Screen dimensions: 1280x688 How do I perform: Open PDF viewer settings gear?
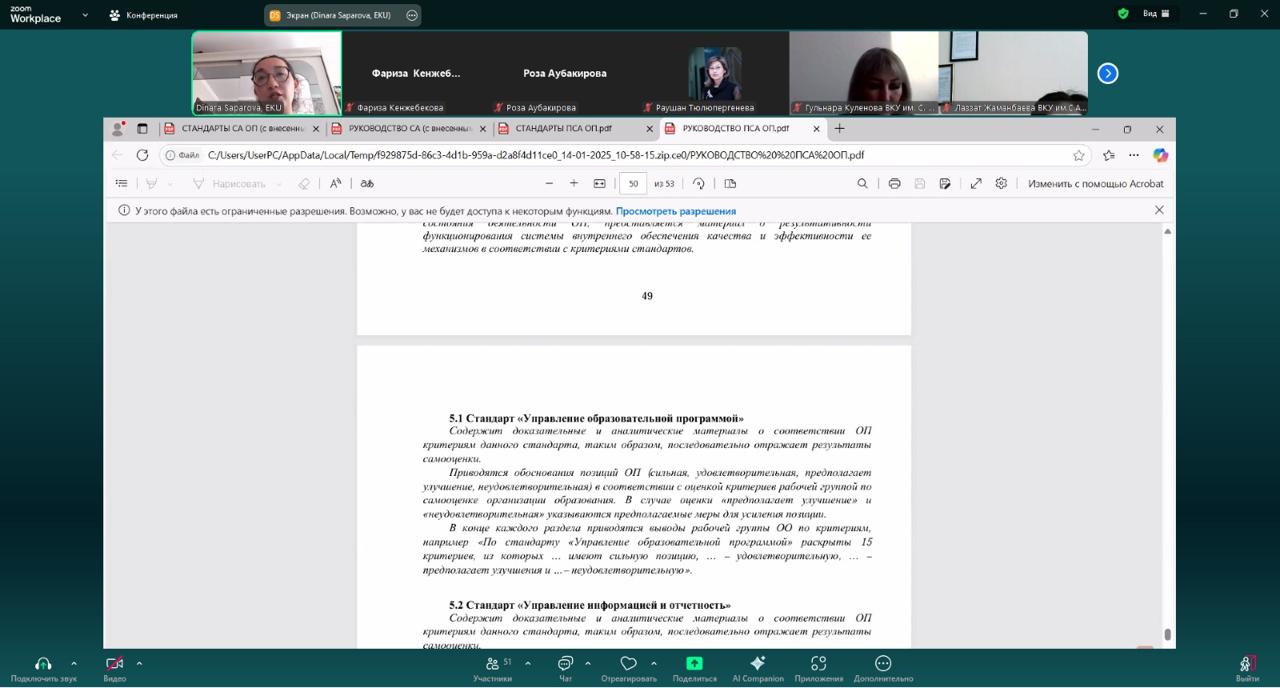coord(1001,184)
